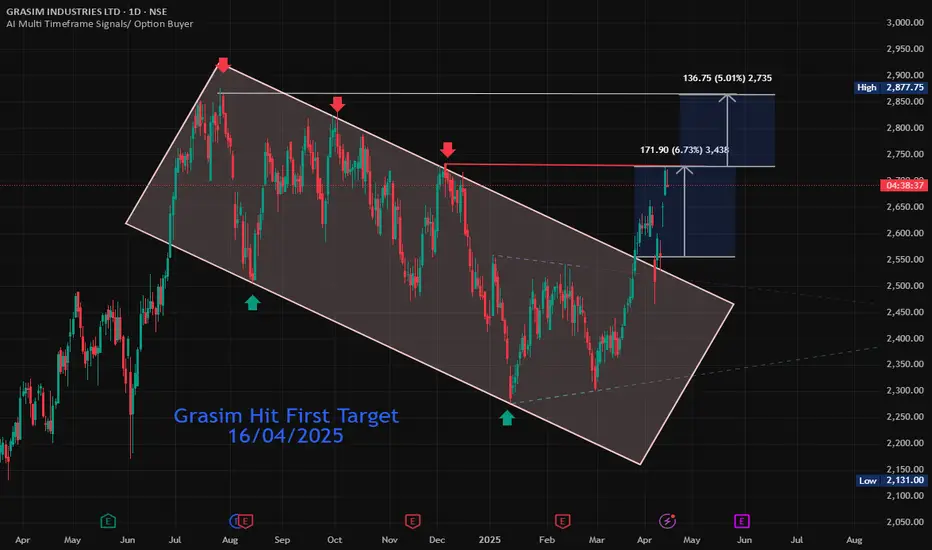This screenshot has height=550, width=932.
Task: Click the Sep label on time axis
Action: click(282, 540)
